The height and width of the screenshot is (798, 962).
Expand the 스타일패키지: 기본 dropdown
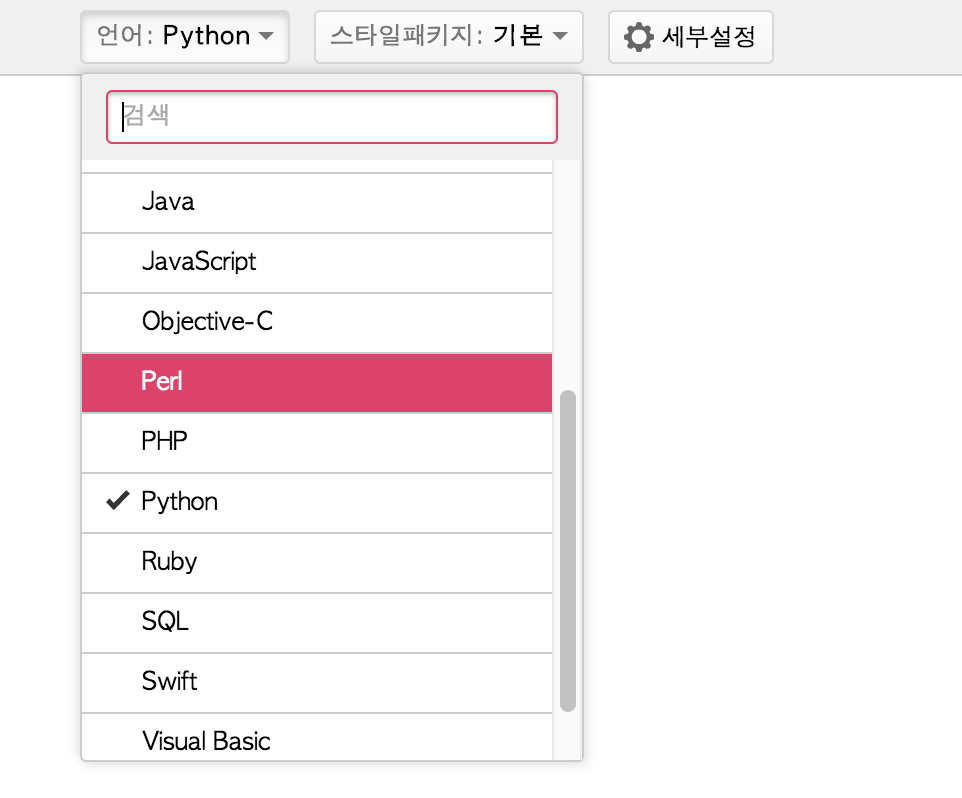coord(448,37)
